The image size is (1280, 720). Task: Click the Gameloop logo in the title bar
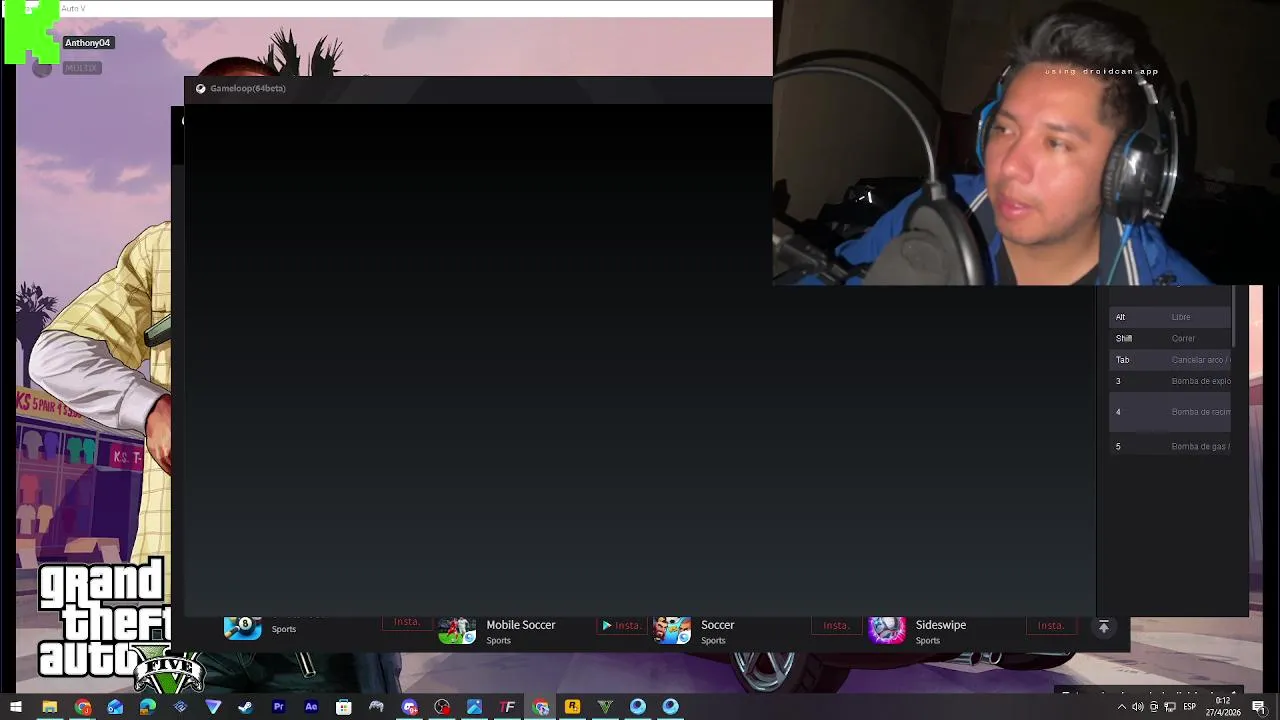pyautogui.click(x=200, y=88)
